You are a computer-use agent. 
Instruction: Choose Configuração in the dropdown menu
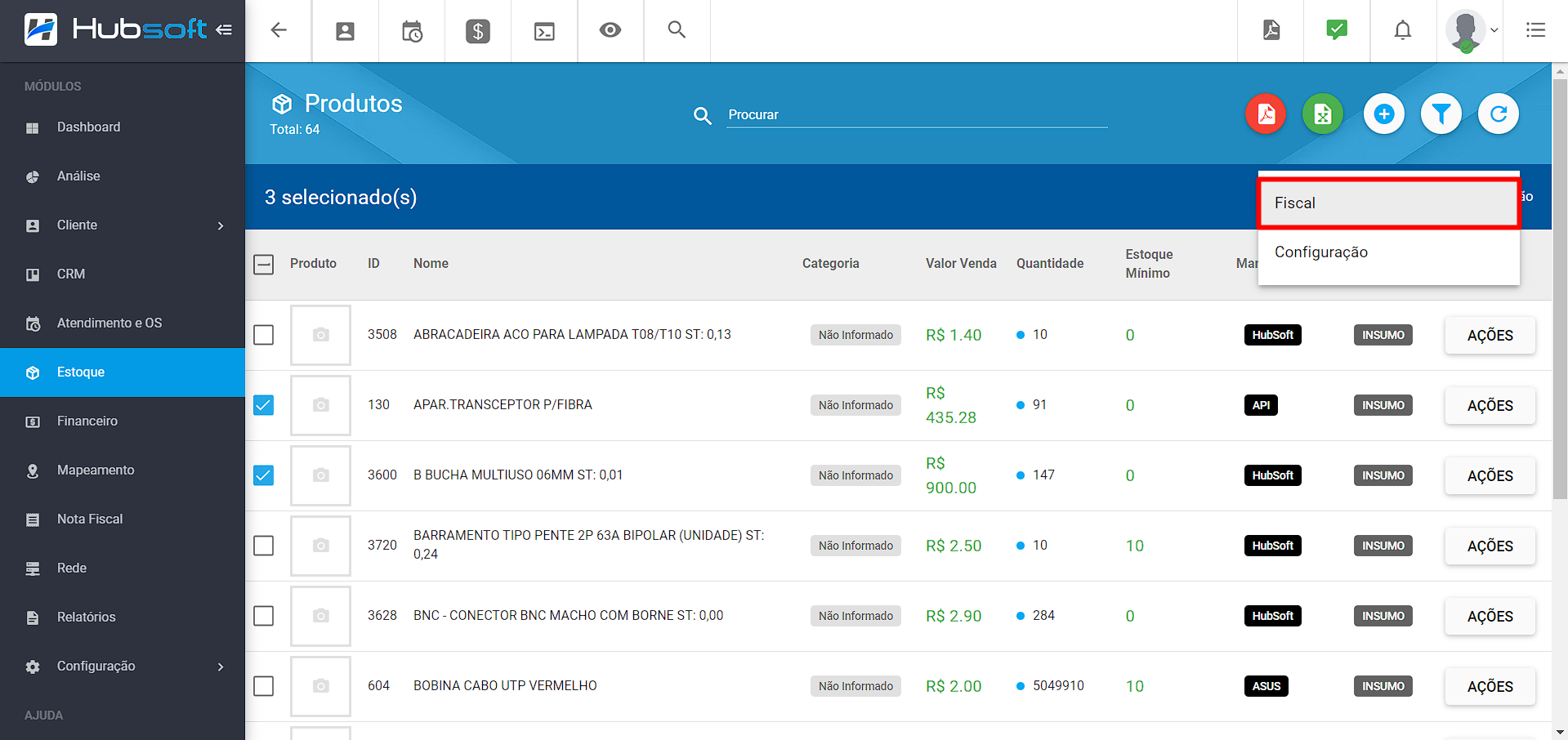(1388, 252)
